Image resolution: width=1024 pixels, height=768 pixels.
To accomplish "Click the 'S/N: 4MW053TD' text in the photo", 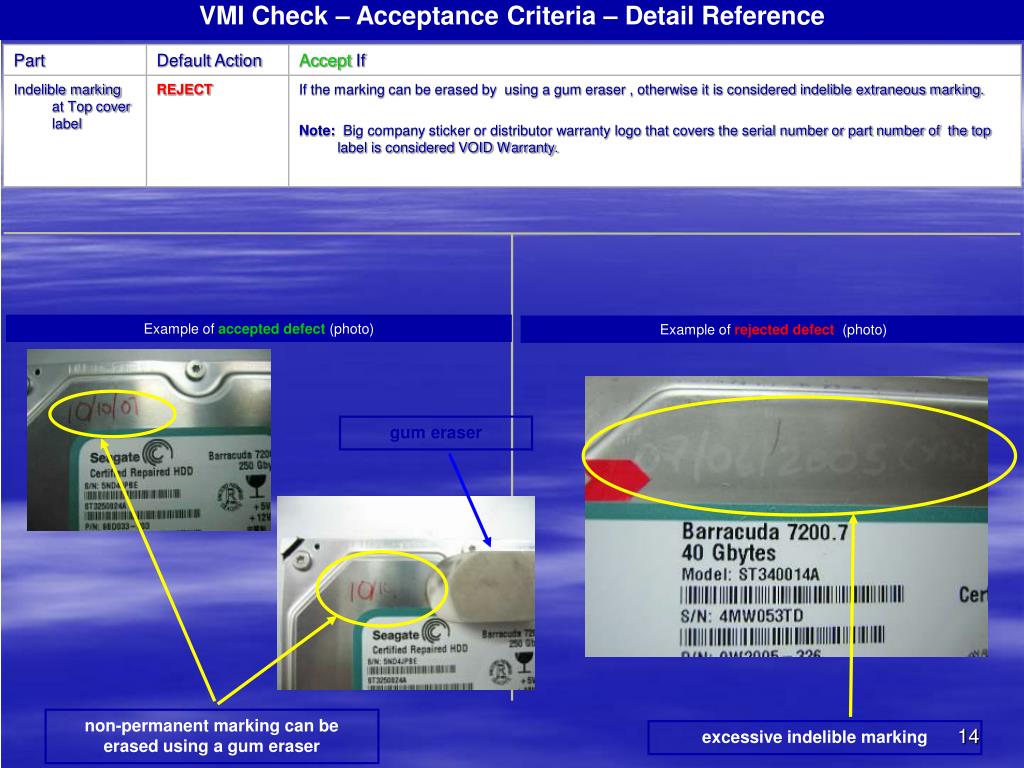I will click(742, 616).
